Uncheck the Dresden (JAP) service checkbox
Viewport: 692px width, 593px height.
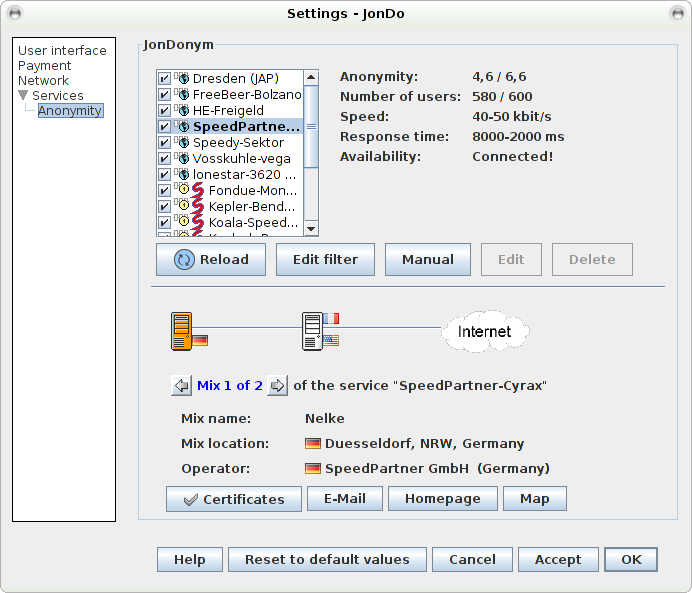click(164, 79)
